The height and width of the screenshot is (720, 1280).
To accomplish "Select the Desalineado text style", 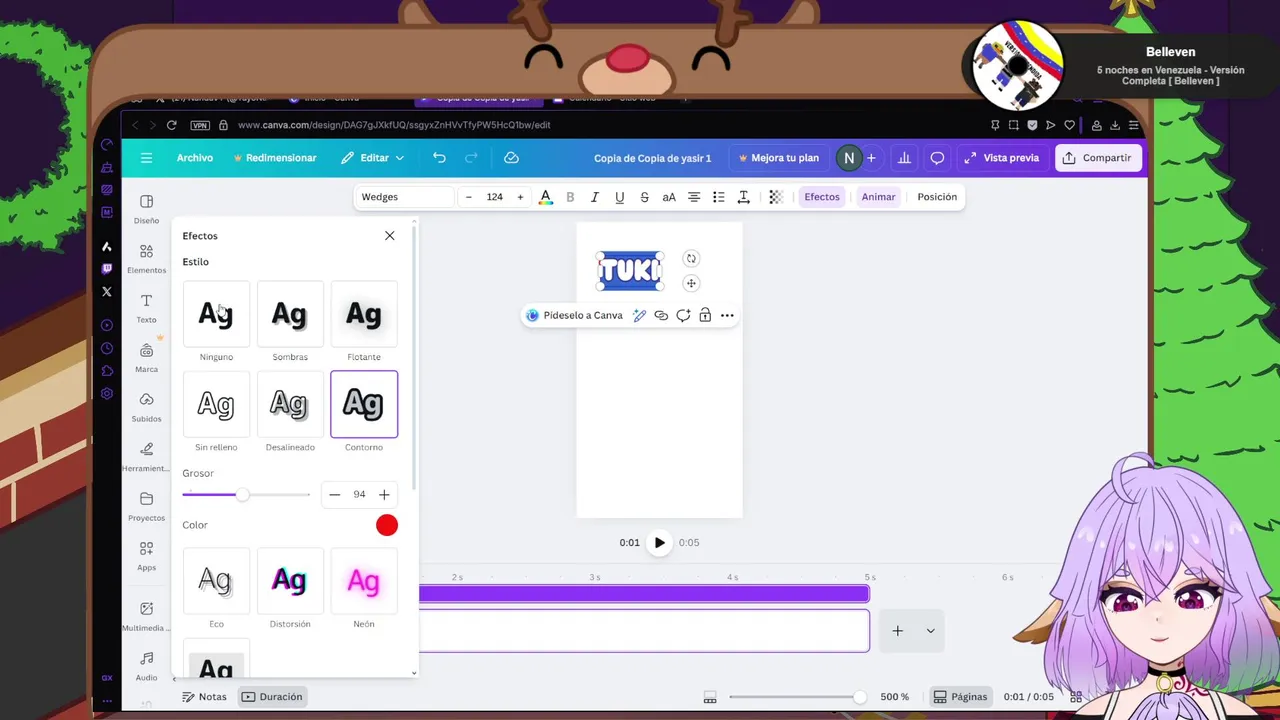I will tap(290, 404).
